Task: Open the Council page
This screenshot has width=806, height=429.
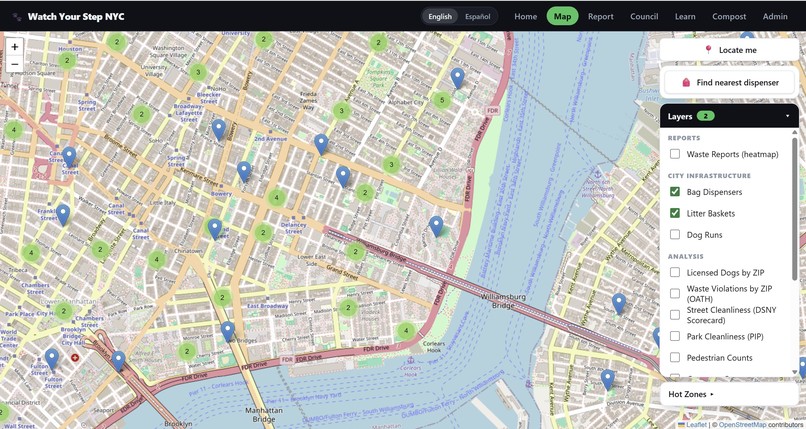Action: point(644,16)
